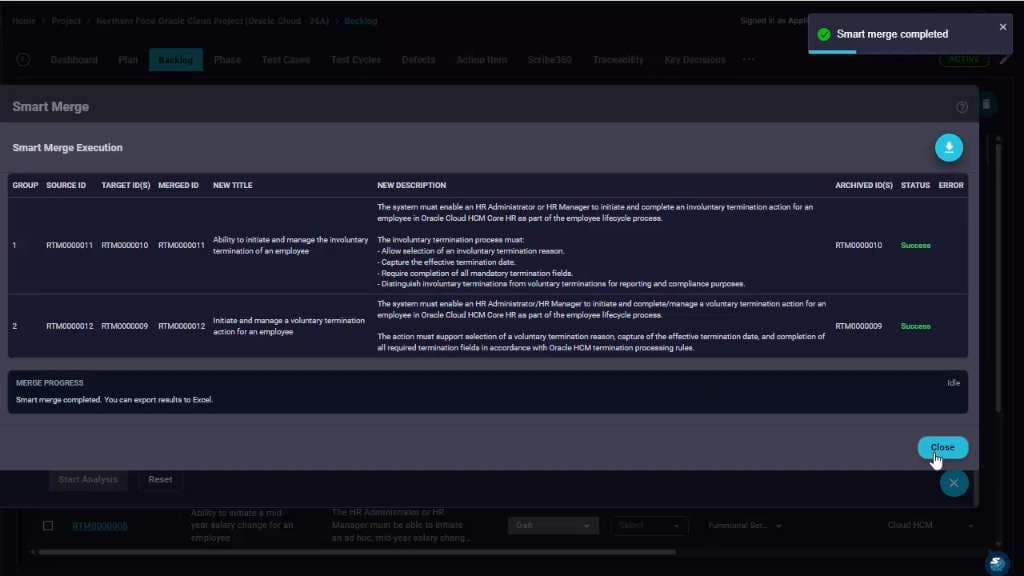
Task: Close the Smart Merge dialog
Action: click(942, 447)
